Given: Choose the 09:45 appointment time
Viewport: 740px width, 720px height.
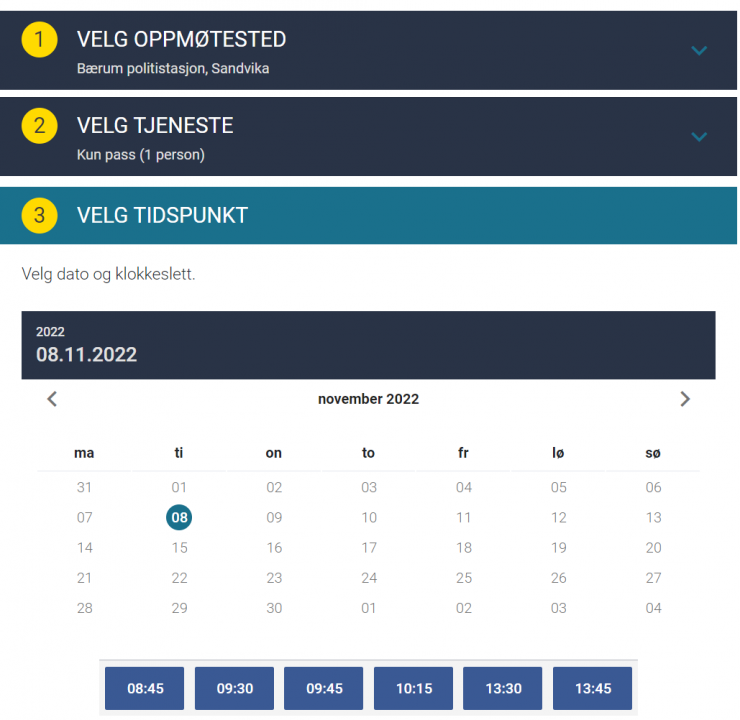Looking at the screenshot, I should 324,688.
